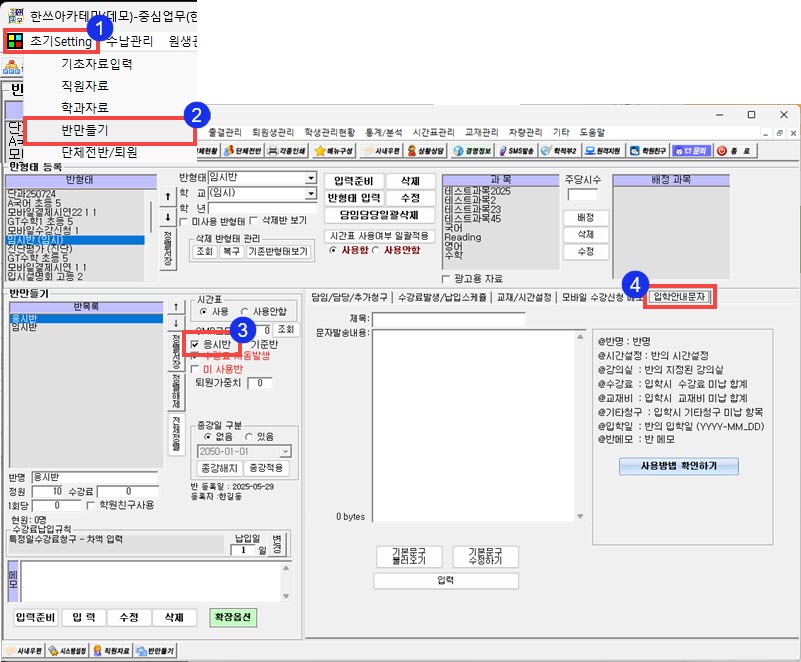Open the 반만들기 menu entry

click(x=98, y=130)
